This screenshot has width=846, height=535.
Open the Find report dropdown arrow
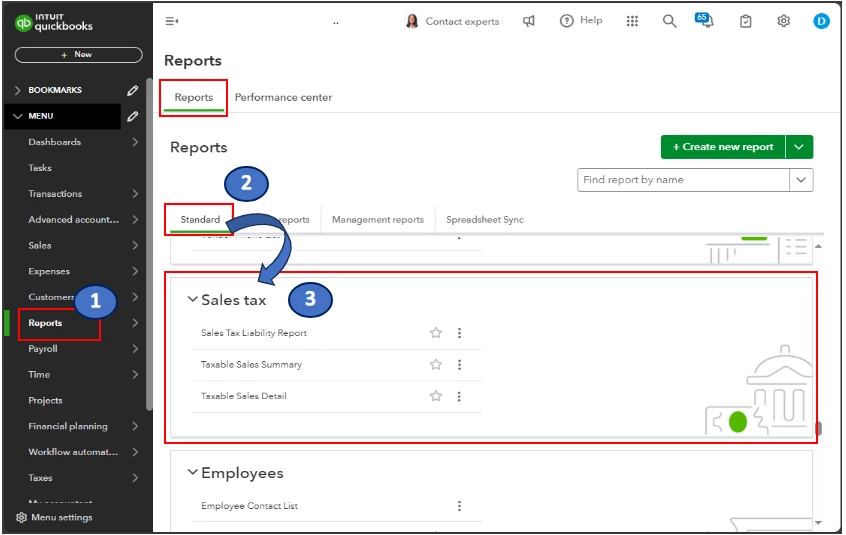(x=801, y=180)
